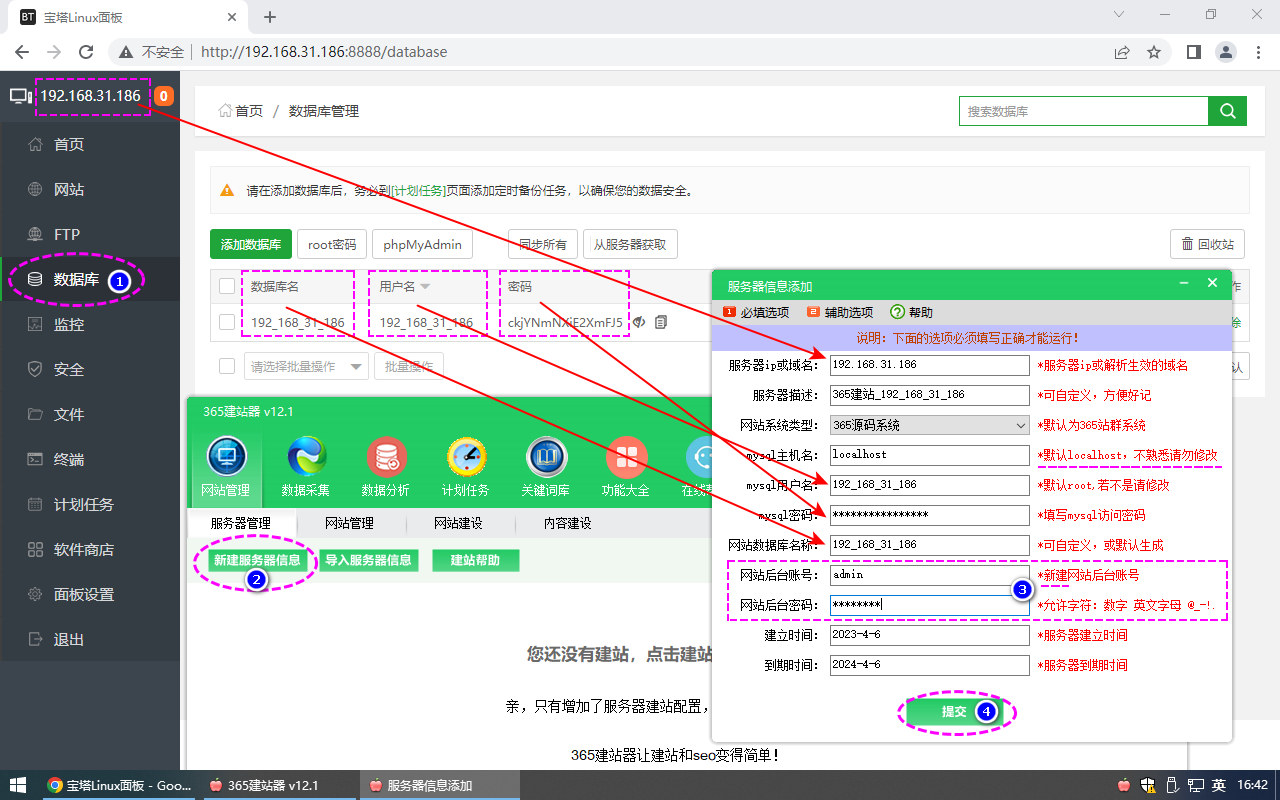Viewport: 1280px width, 800px height.
Task: Switch to 网站管理 tab in 365建站器
Action: (349, 523)
